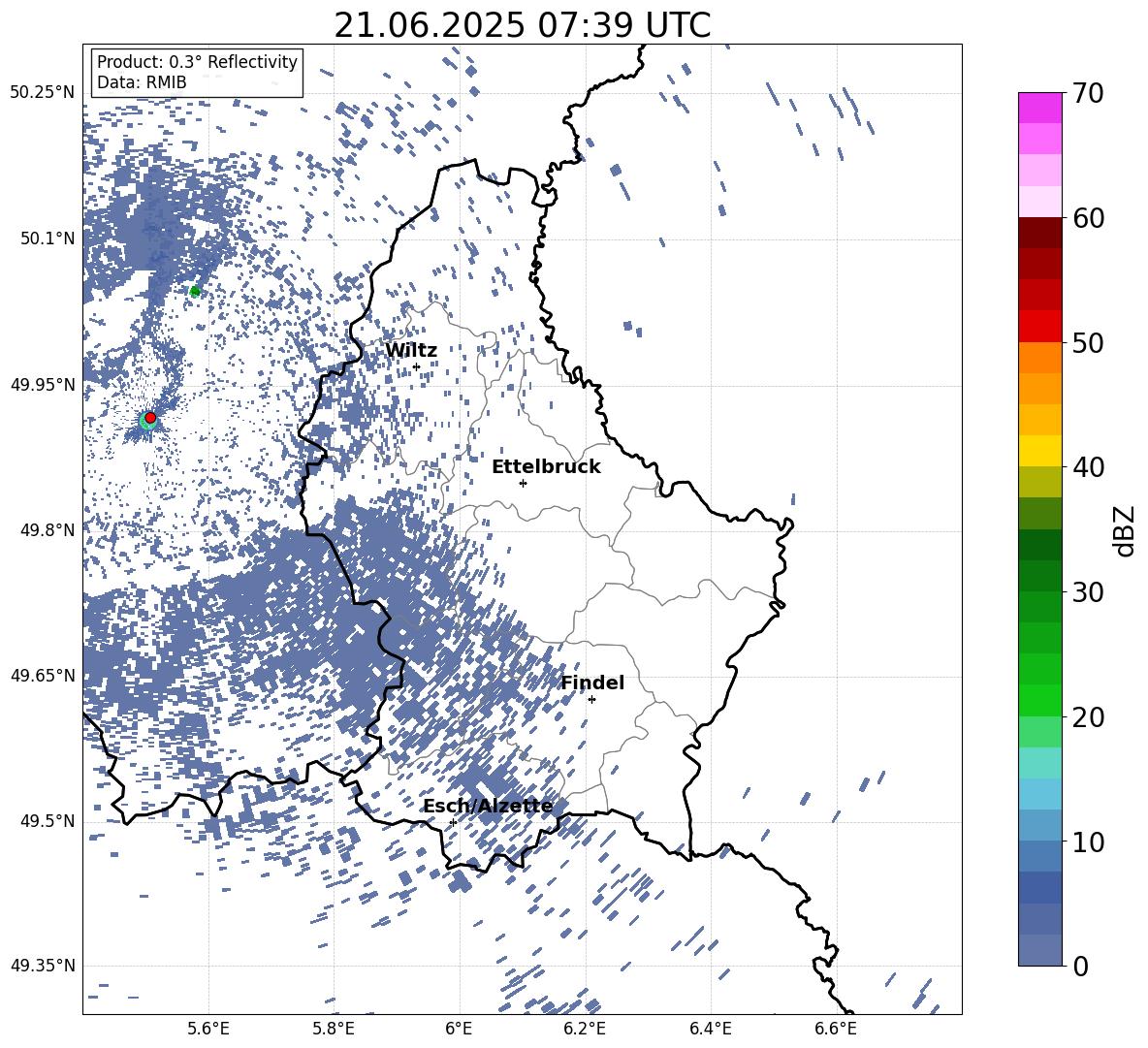
Task: Click the 6.4°E longitude label
Action: pos(710,1029)
